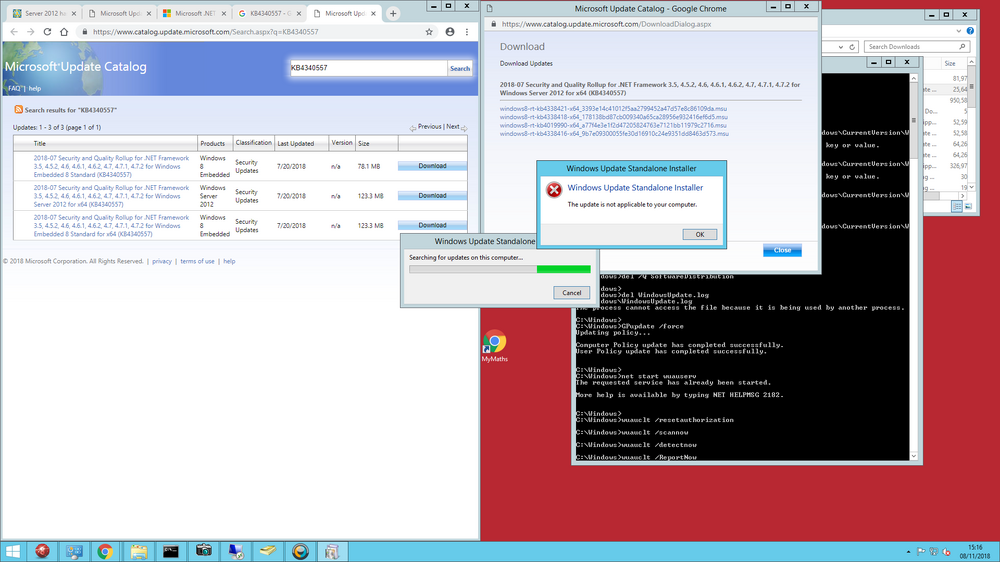1000x562 pixels.
Task: Click the KB4340557 catalog search field
Action: (x=368, y=68)
